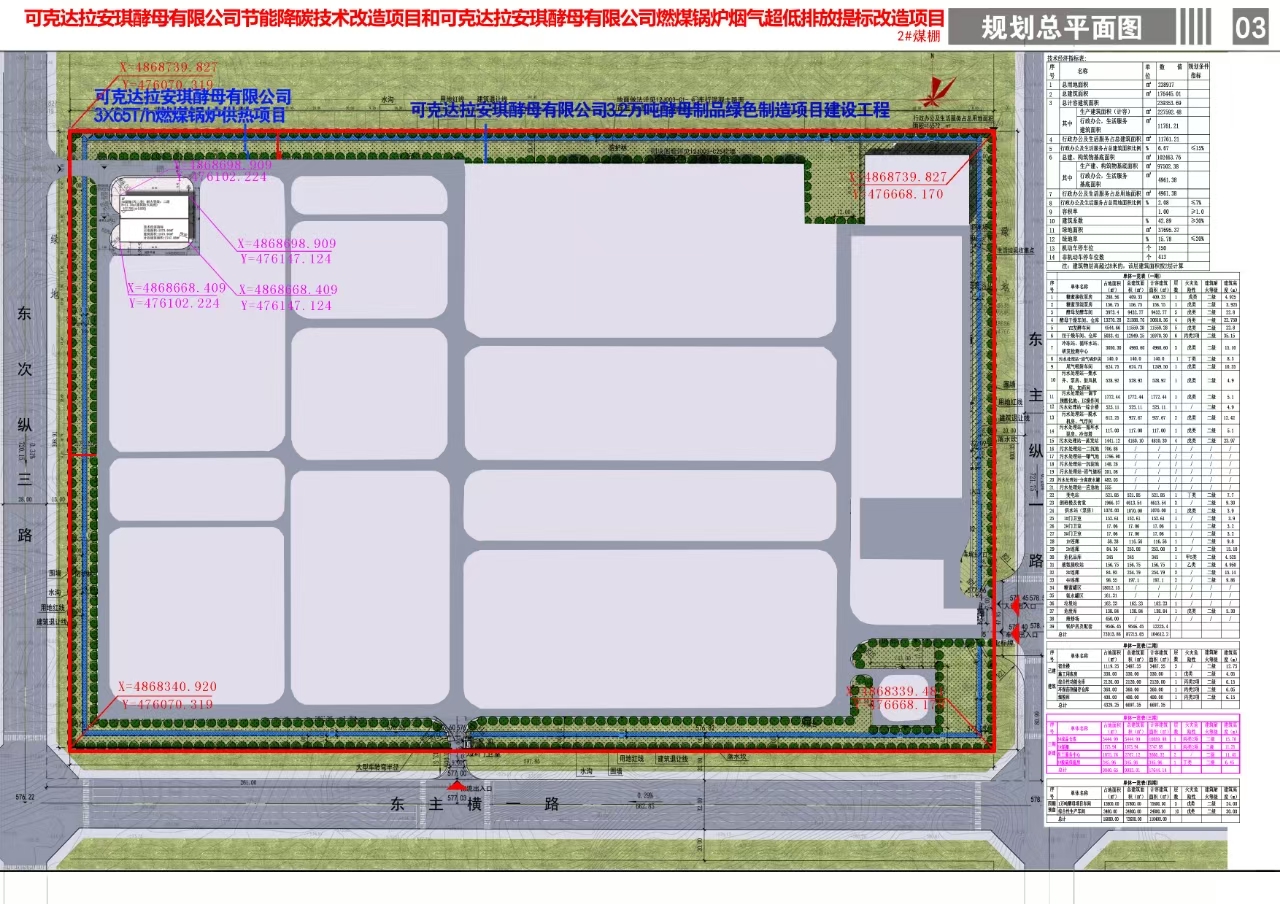
Task: Click the 规划总平面图 title banner
Action: click(x=1061, y=28)
